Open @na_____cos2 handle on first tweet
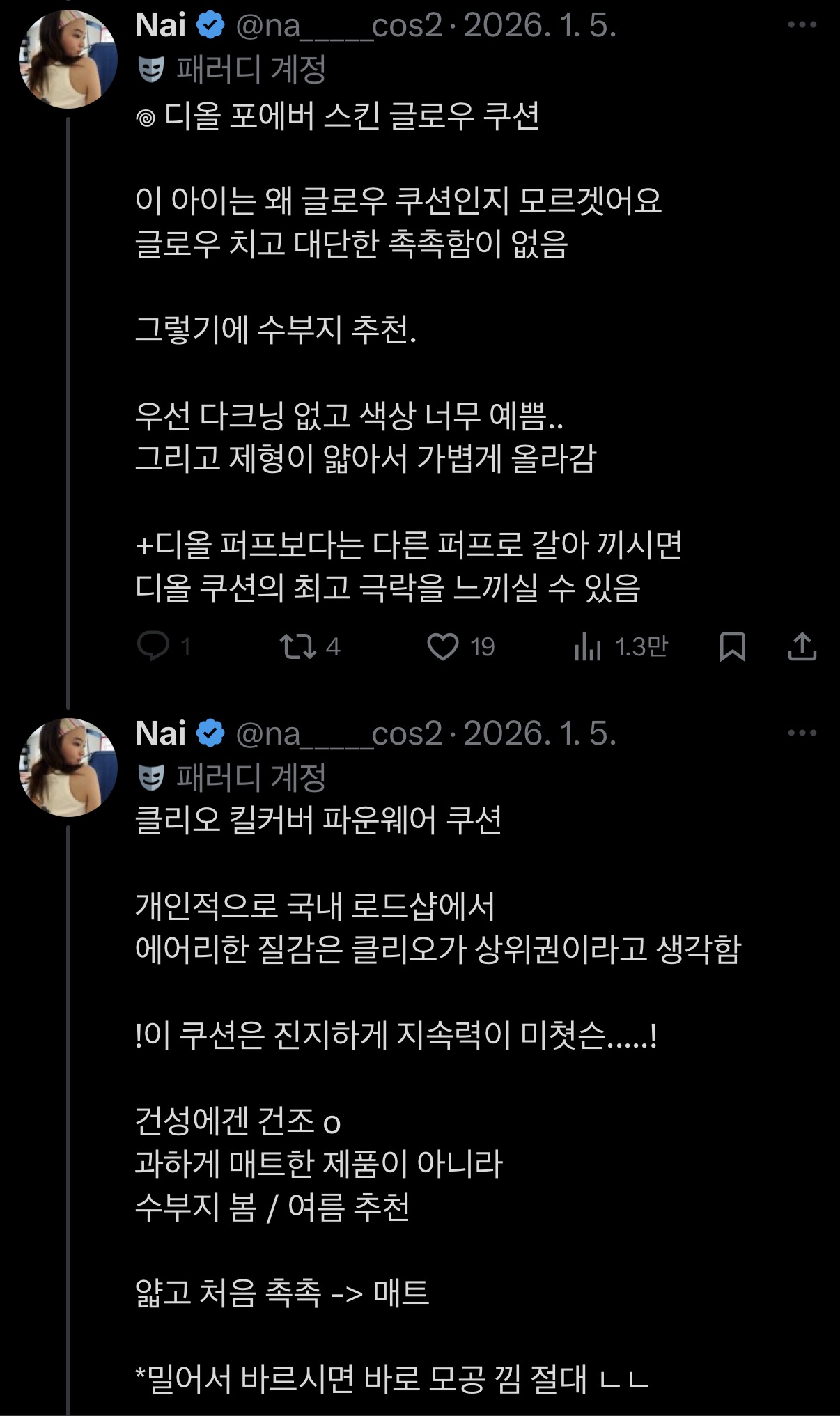Viewport: 840px width, 1416px height. point(339,25)
